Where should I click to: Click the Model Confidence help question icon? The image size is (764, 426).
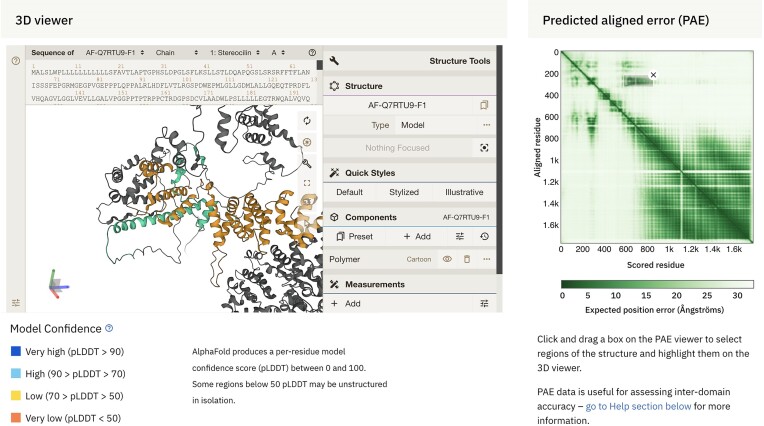[x=110, y=328]
